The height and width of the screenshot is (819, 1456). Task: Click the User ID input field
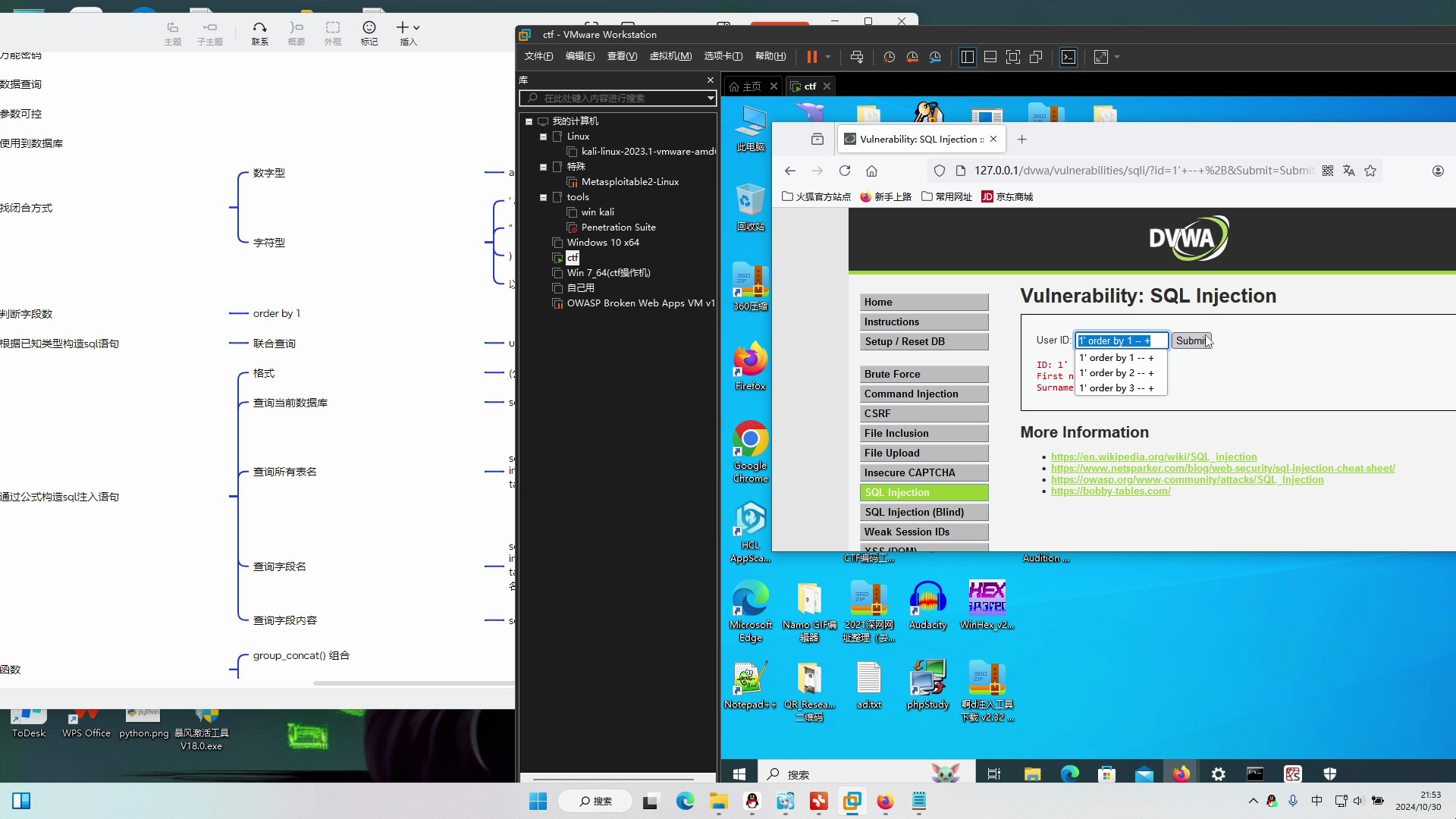coord(1121,340)
